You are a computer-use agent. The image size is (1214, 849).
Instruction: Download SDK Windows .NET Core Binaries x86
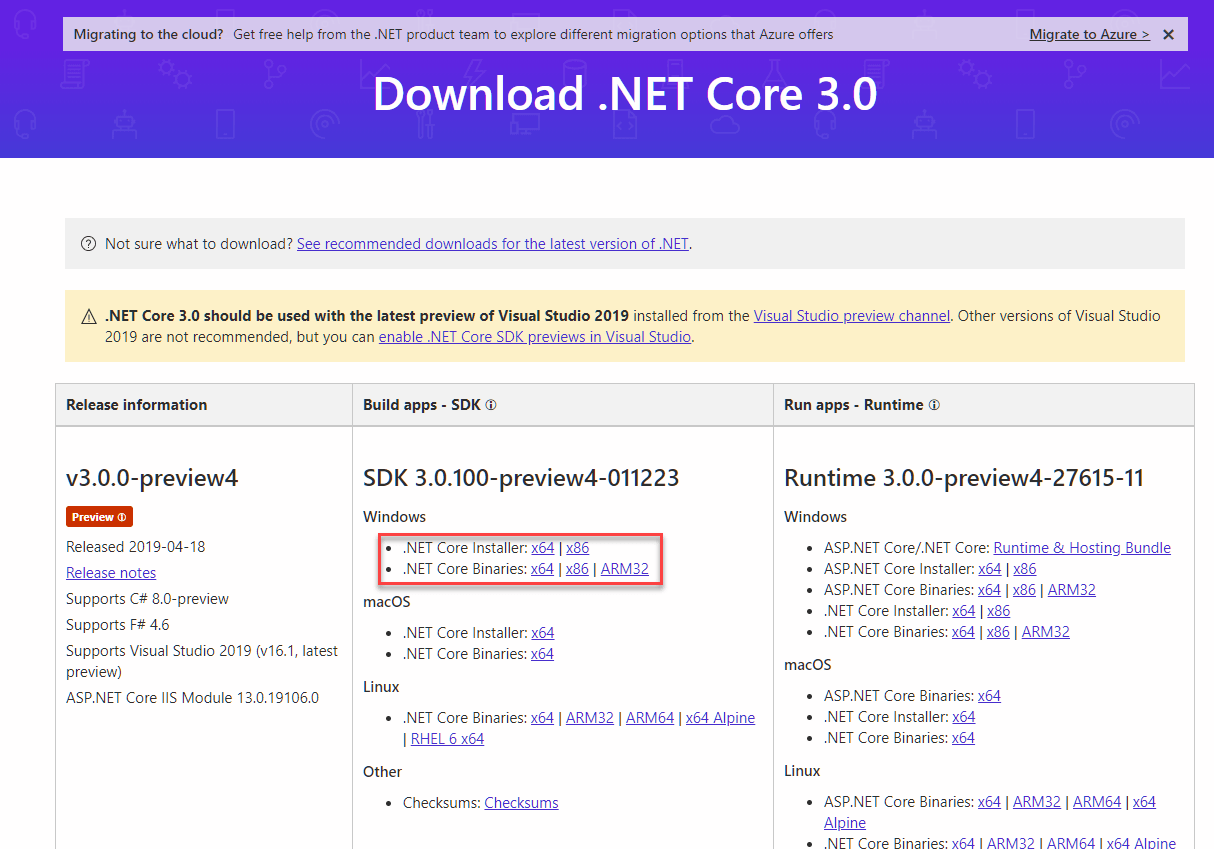tap(577, 569)
